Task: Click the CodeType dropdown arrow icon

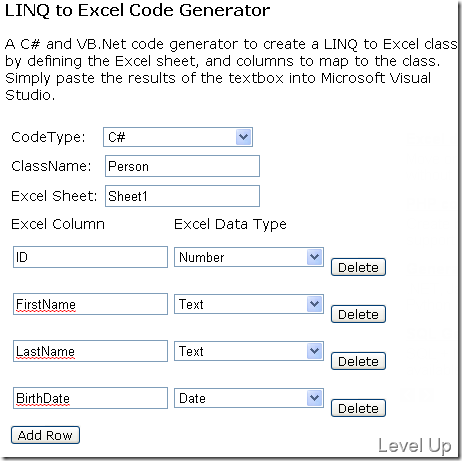Action: coord(243,137)
